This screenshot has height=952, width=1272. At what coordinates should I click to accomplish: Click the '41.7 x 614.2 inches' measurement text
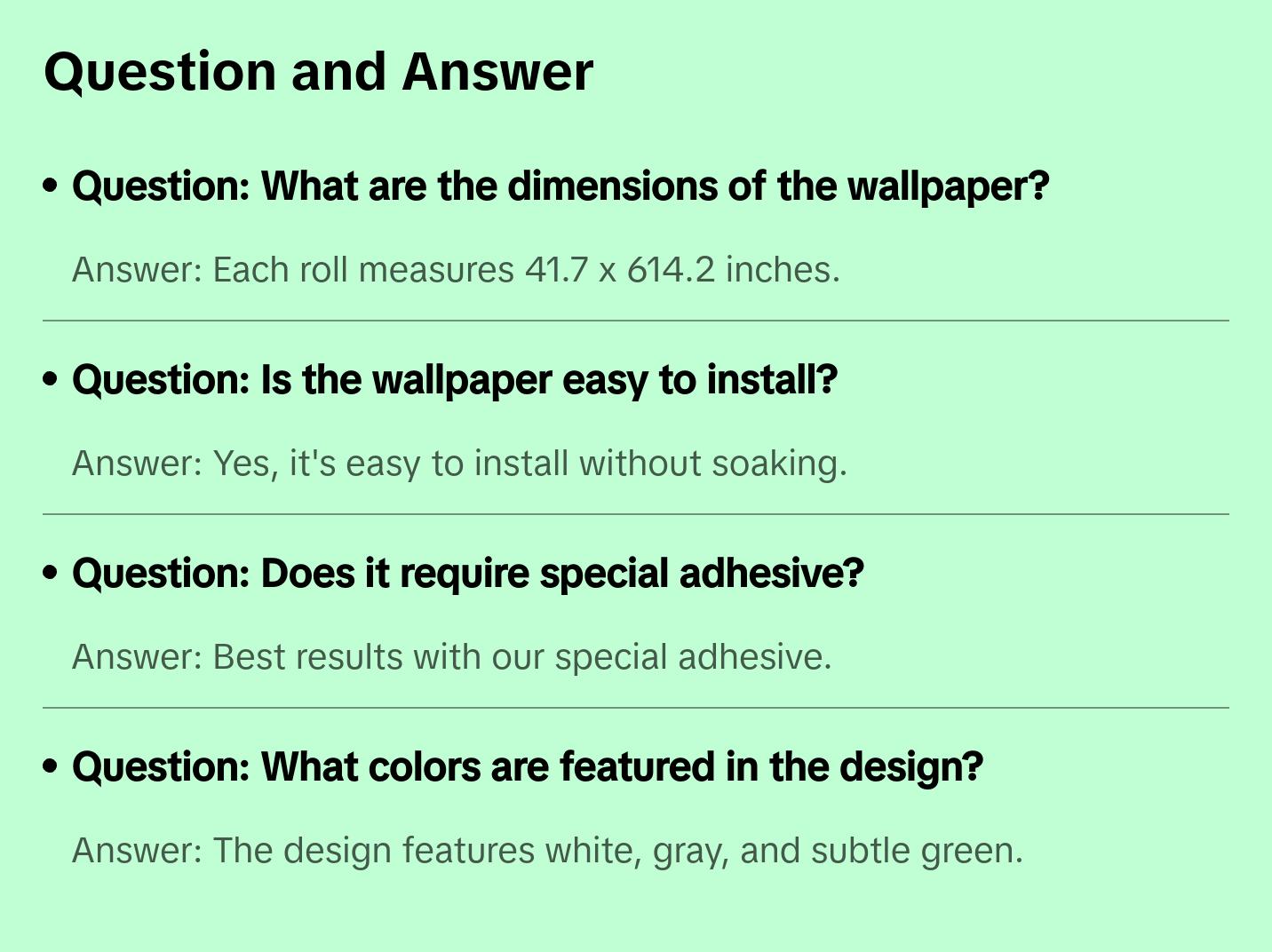point(682,270)
